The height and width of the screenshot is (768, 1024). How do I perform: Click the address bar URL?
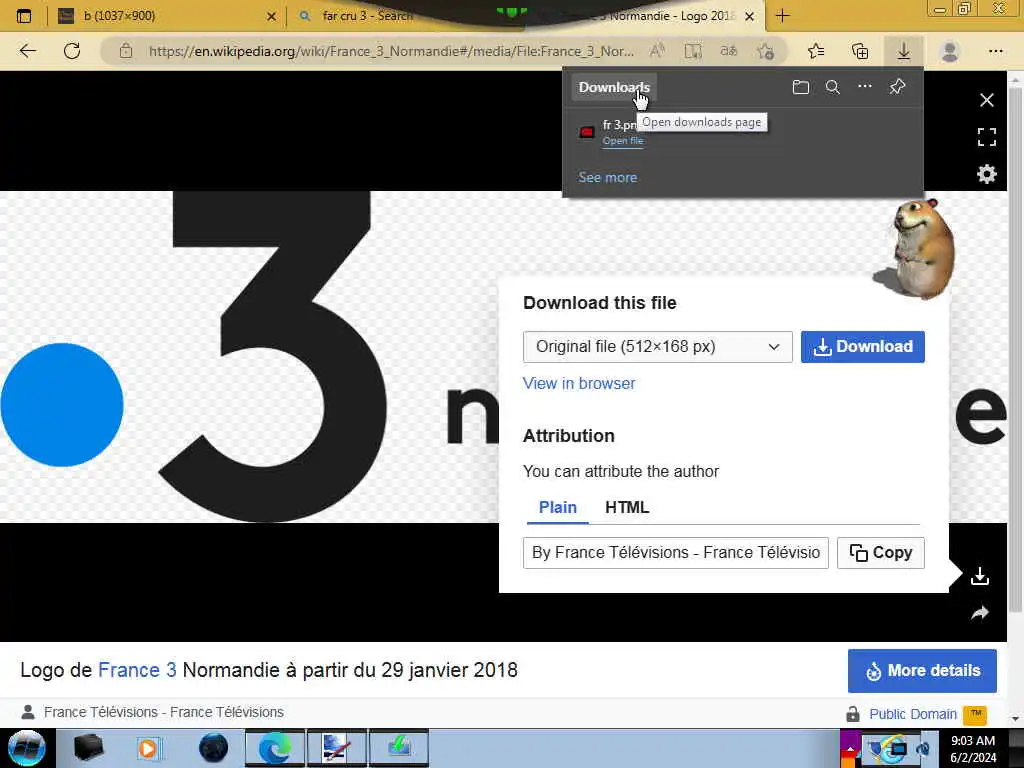pyautogui.click(x=391, y=51)
